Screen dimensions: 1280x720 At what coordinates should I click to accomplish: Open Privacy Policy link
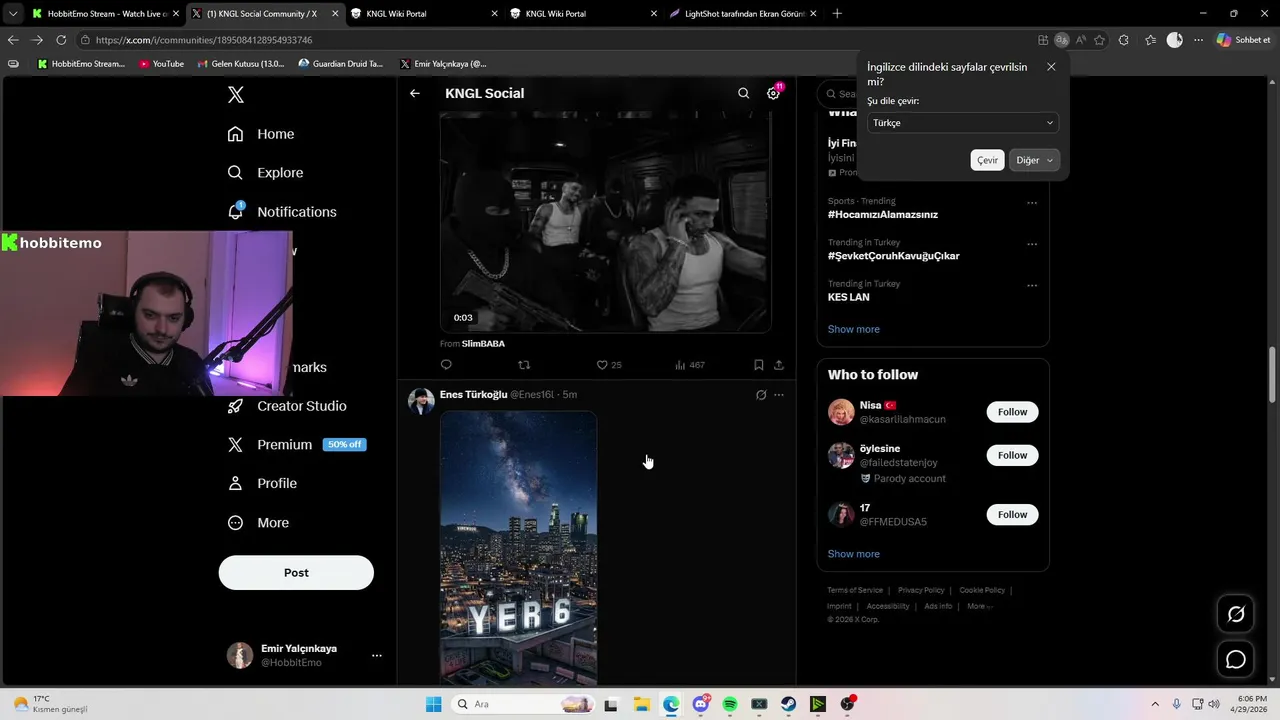point(921,590)
